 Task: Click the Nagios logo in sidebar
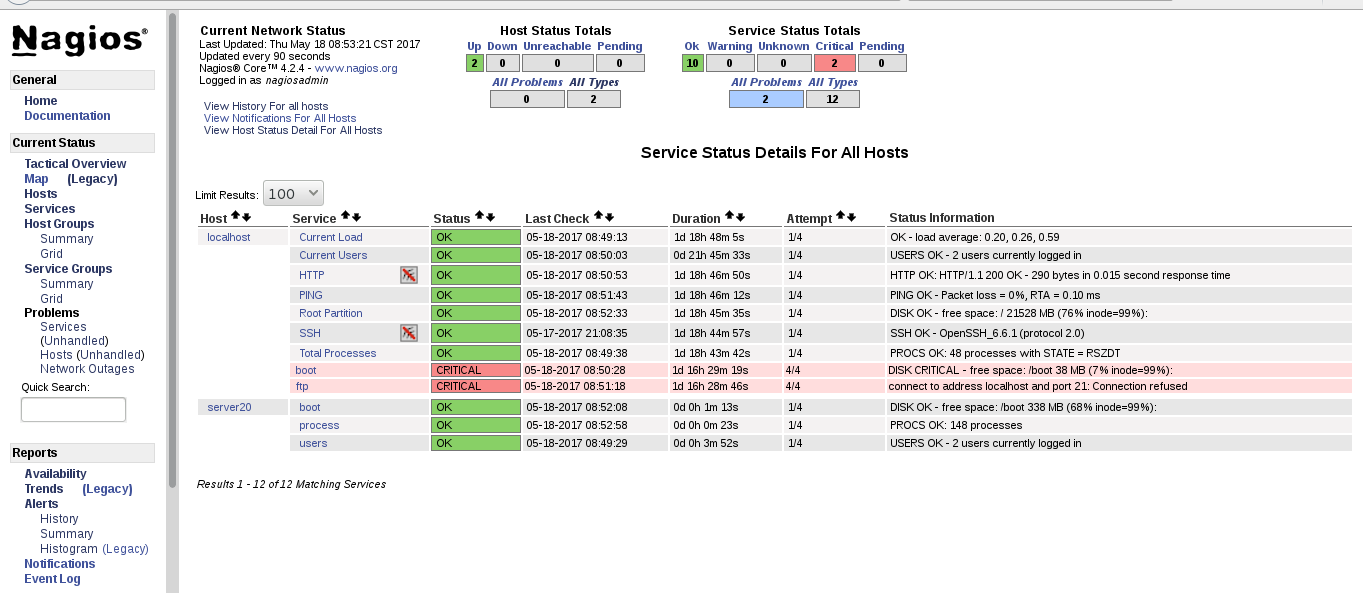tap(79, 40)
